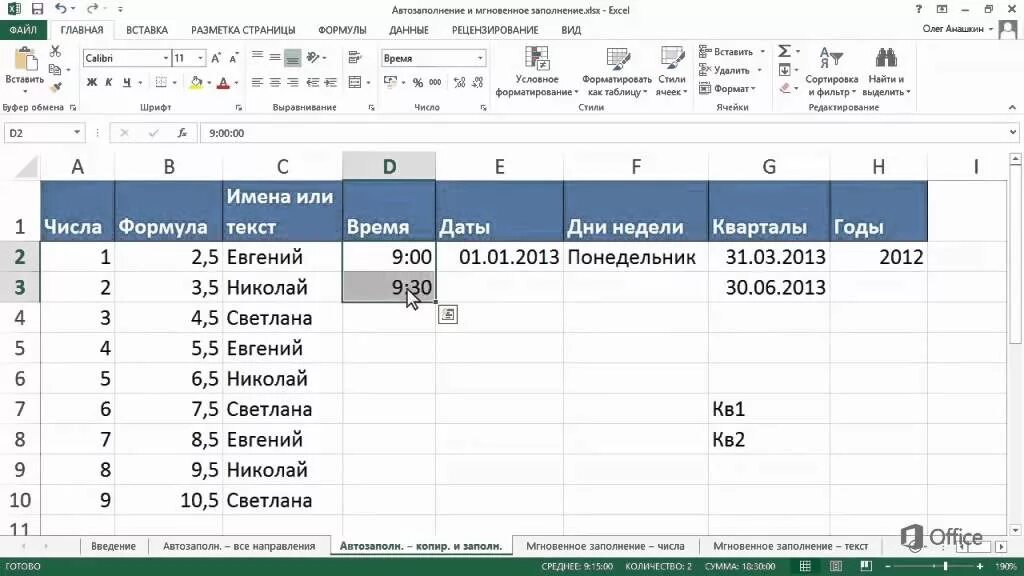Click Вставить cells button

[726, 52]
